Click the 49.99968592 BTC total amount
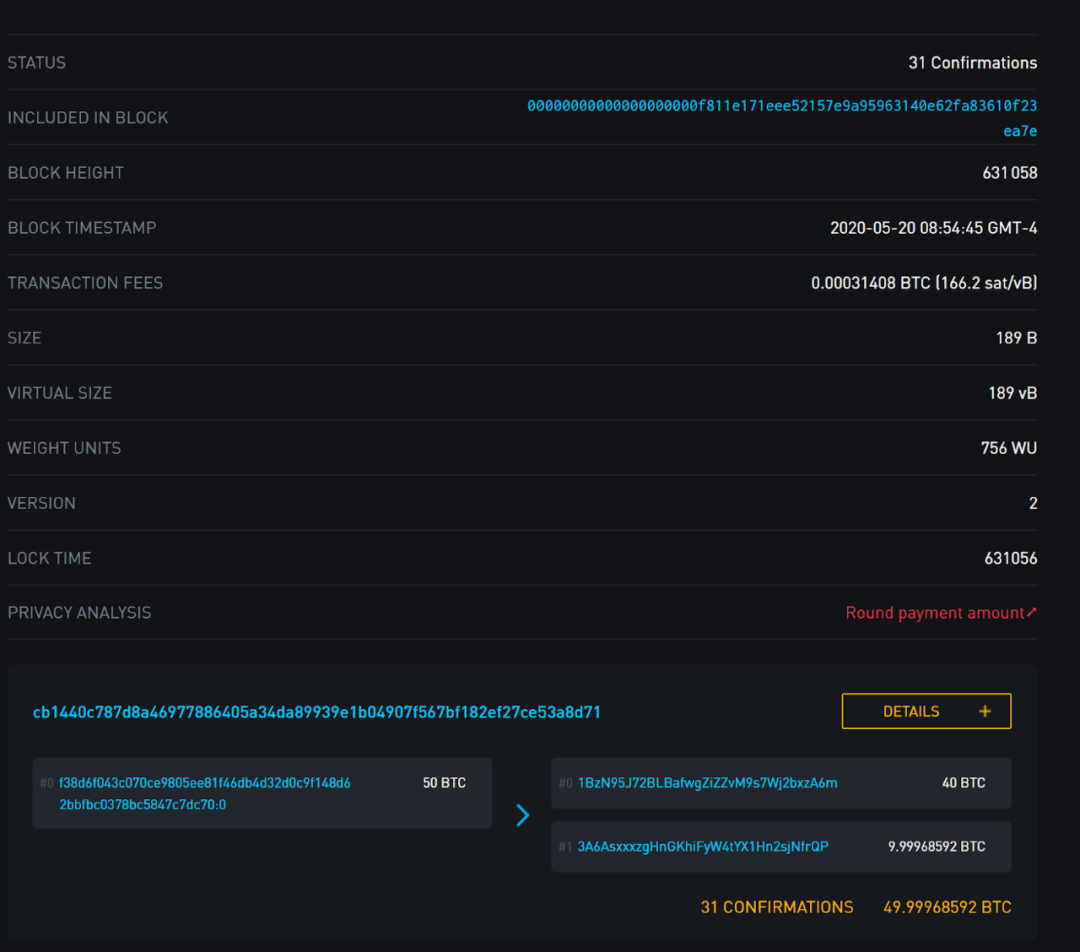Image resolution: width=1080 pixels, height=952 pixels. [947, 908]
